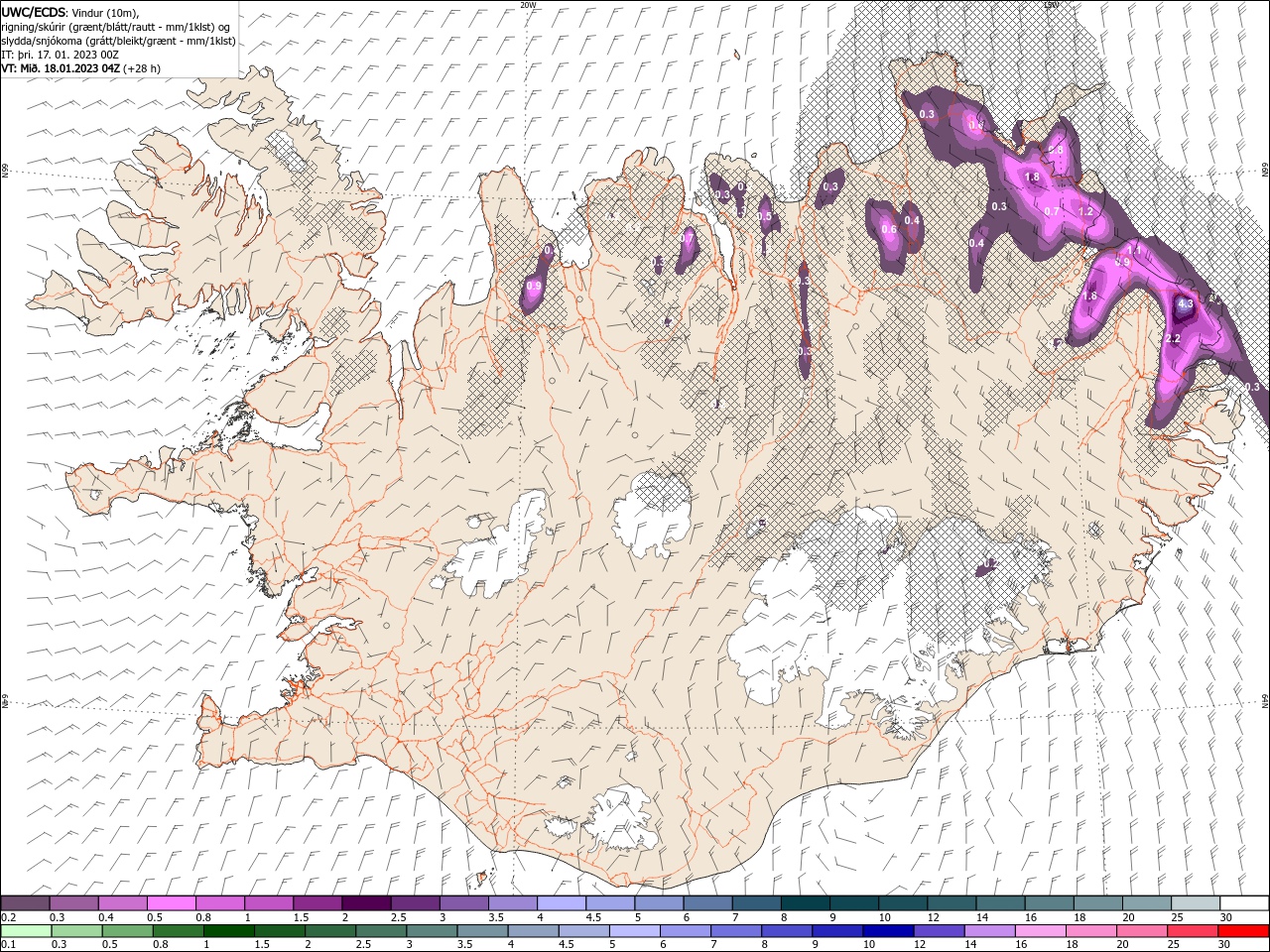Viewport: 1270px width, 952px height.
Task: Click the rigning/skúrir legend description line
Action: 116,27
